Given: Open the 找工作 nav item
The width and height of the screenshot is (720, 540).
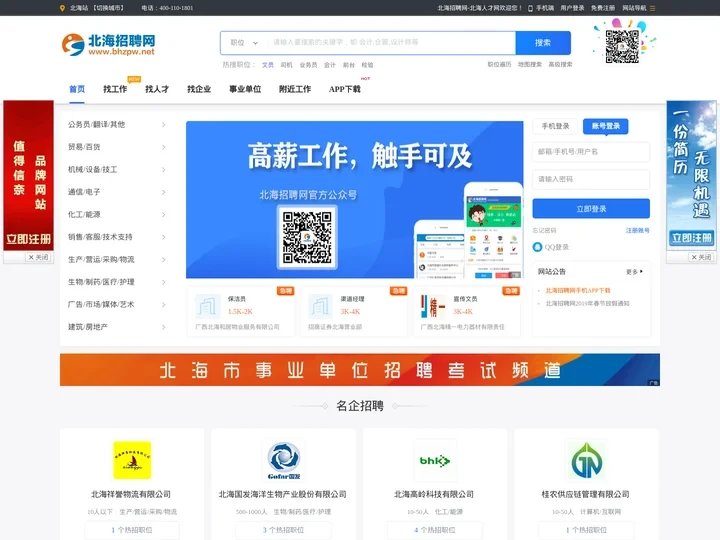Looking at the screenshot, I should (115, 89).
